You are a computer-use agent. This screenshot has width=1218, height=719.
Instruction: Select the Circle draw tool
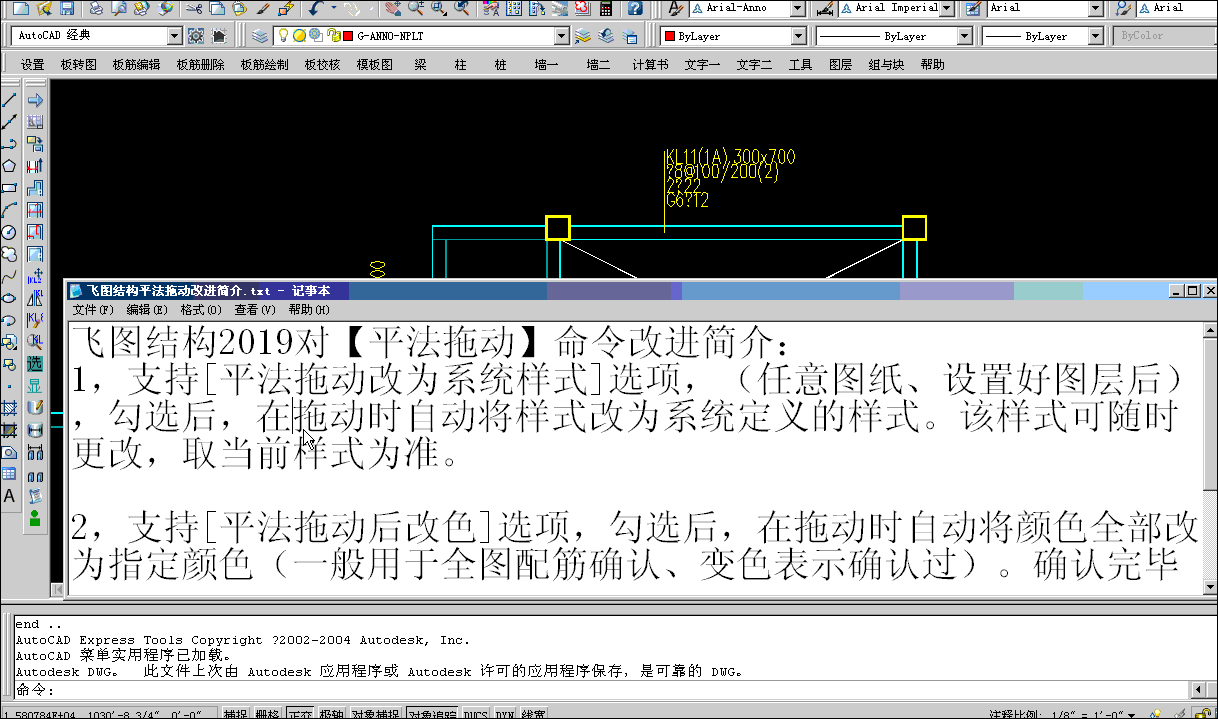(10, 232)
